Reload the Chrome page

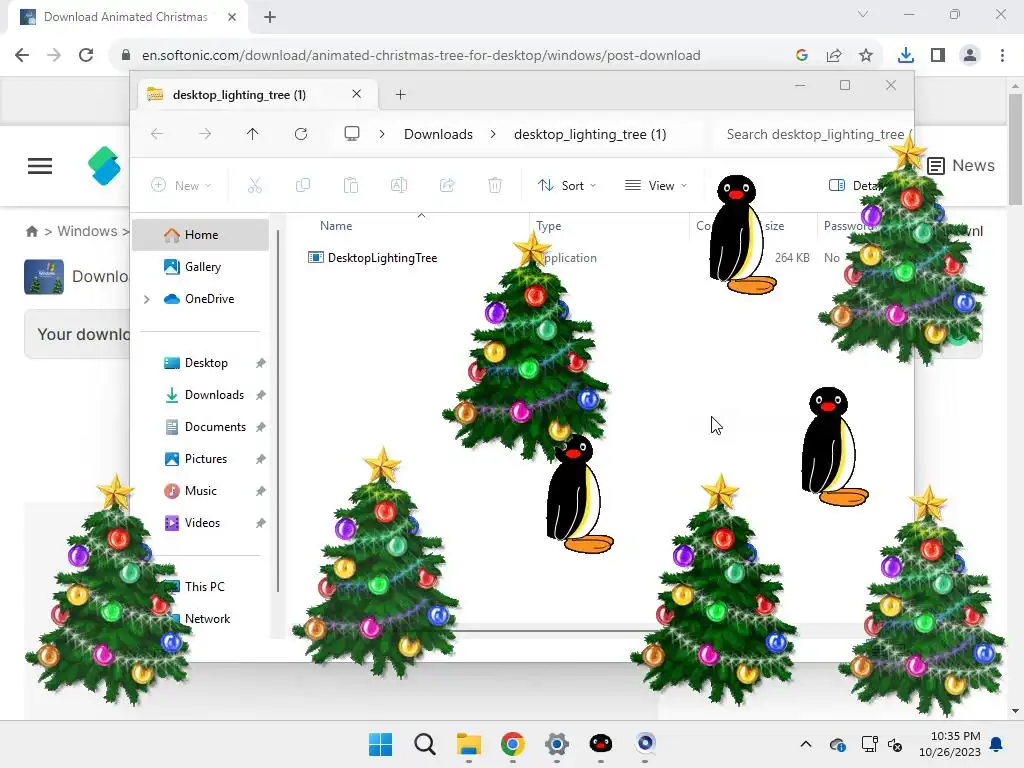coord(86,55)
